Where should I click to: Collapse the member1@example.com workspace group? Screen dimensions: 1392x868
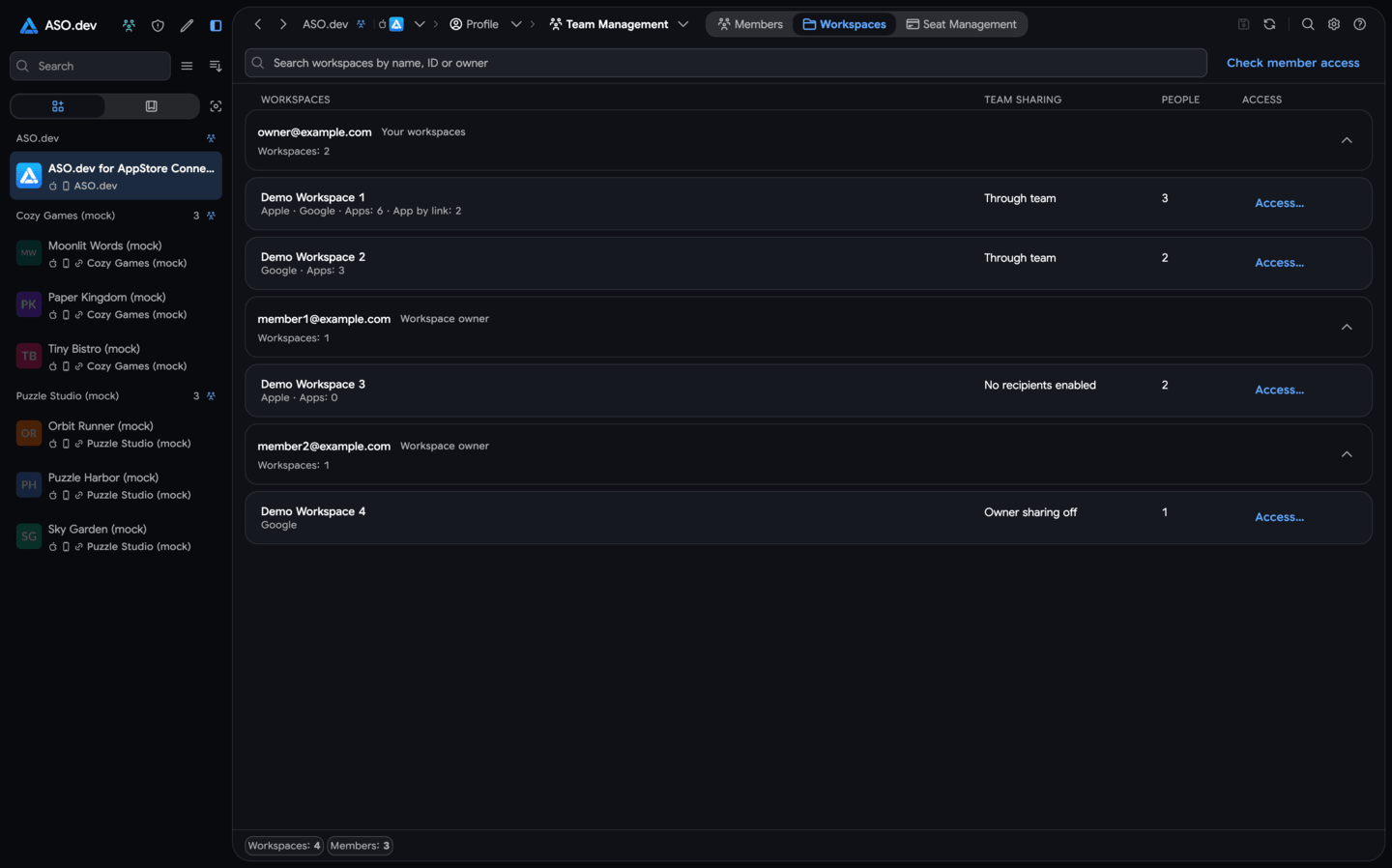(x=1347, y=327)
